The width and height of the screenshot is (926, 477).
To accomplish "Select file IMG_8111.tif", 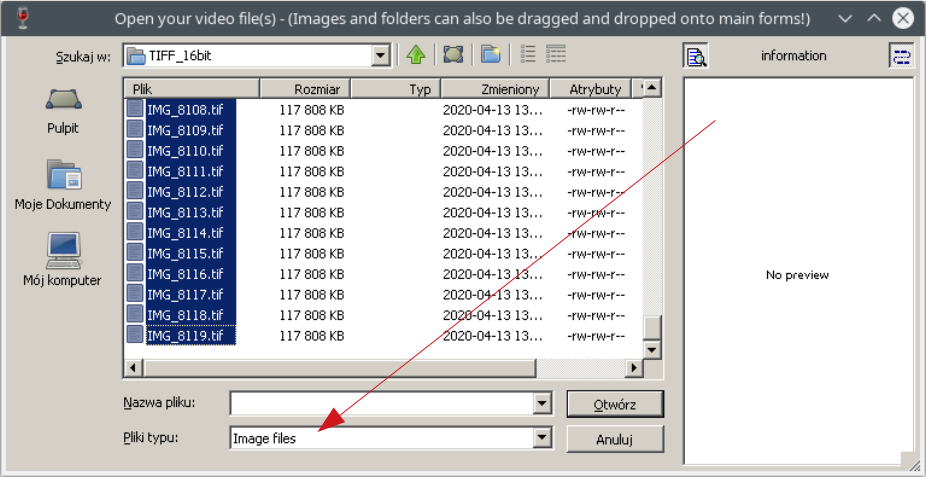I will click(185, 172).
